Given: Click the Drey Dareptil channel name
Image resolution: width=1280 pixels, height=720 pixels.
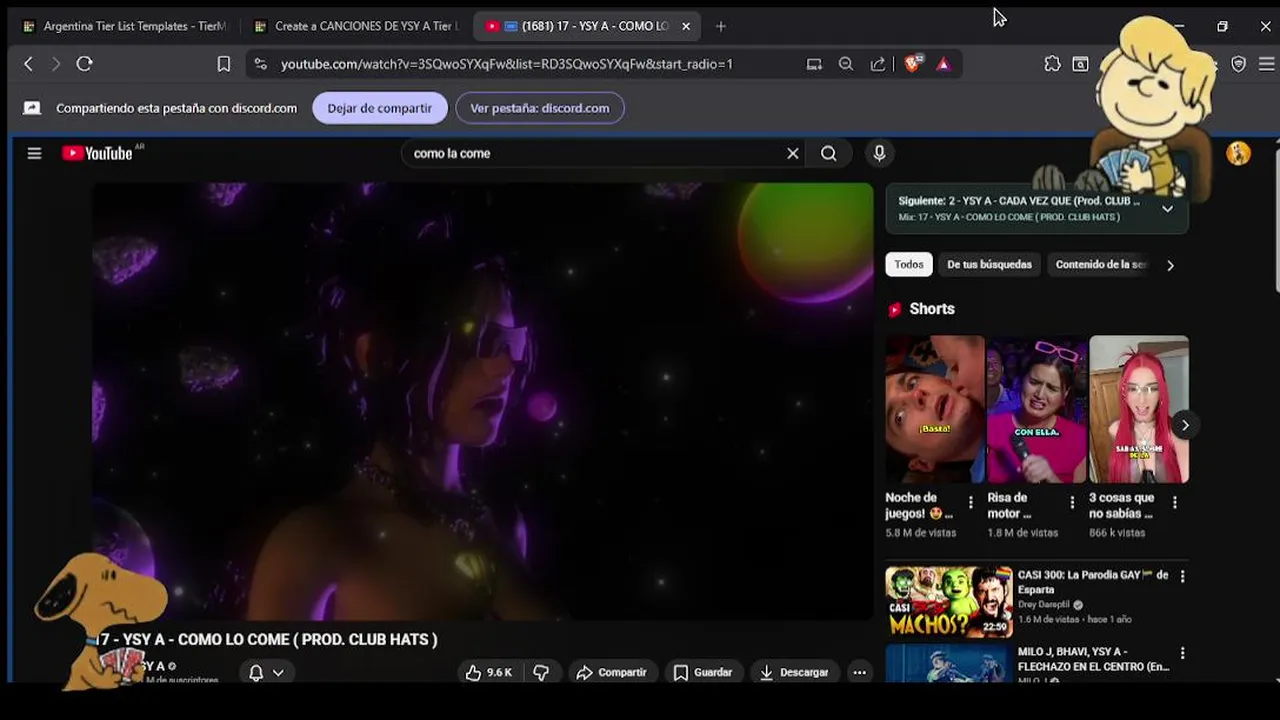Looking at the screenshot, I should [x=1044, y=605].
